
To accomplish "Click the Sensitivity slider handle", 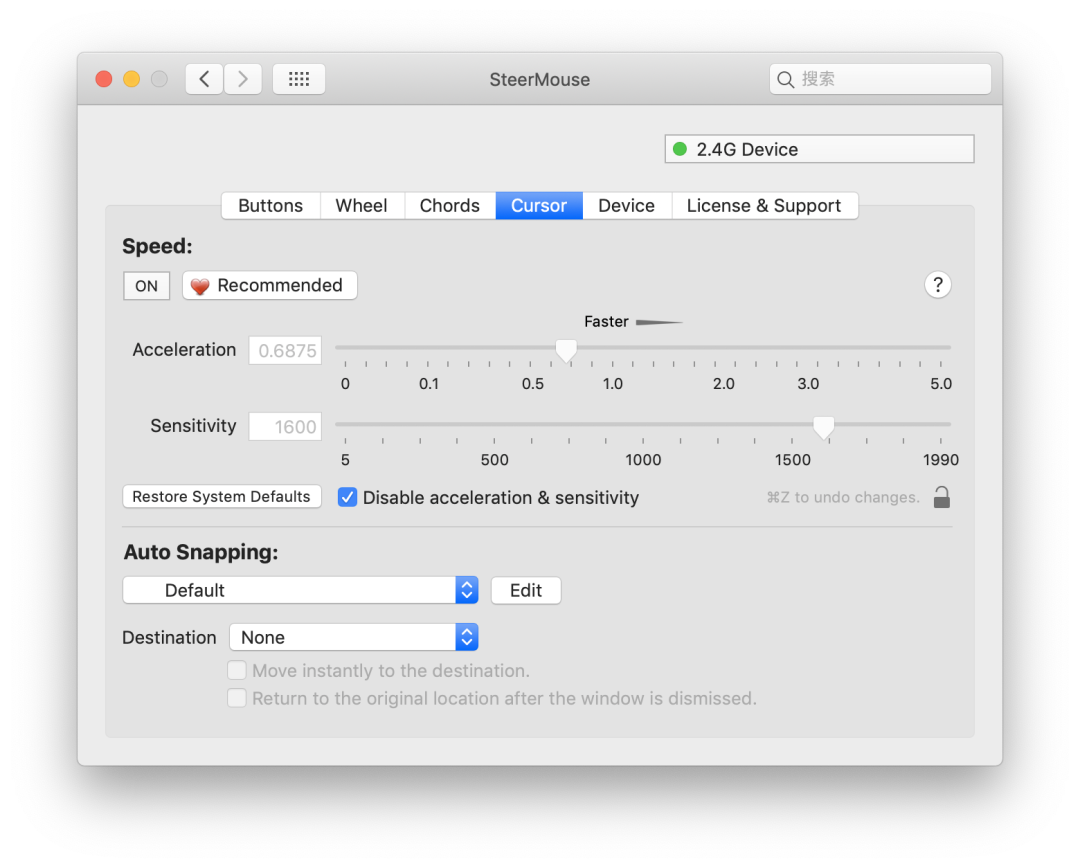I will (823, 427).
